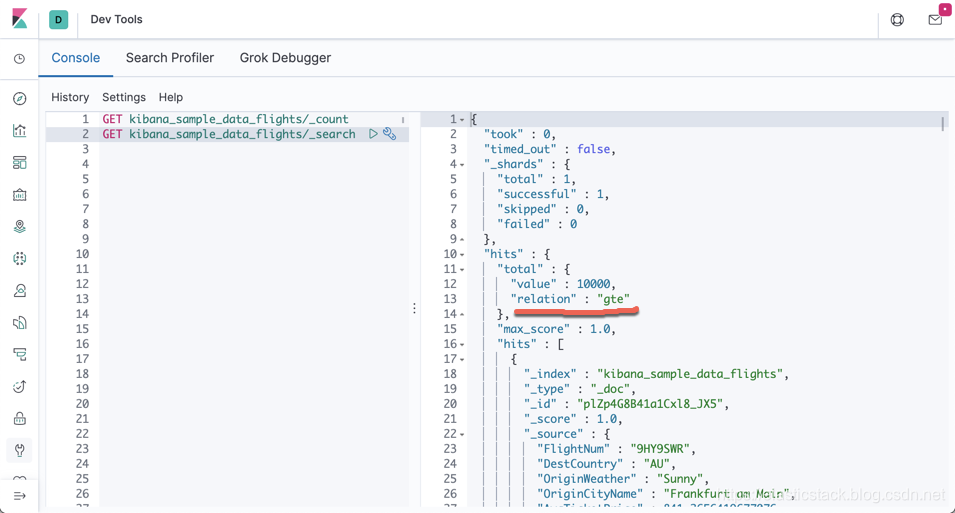
Task: Click the "_type" : "_doc" line
Action: (x=580, y=389)
